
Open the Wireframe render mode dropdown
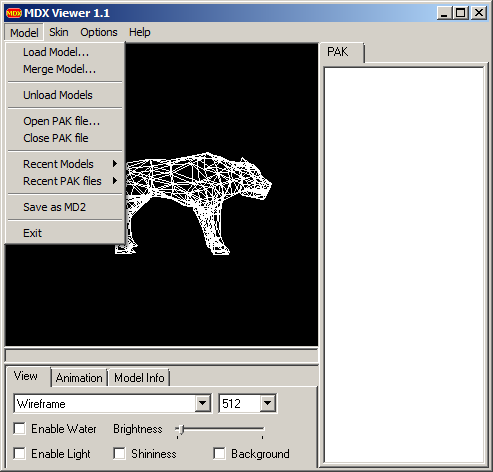pos(202,404)
